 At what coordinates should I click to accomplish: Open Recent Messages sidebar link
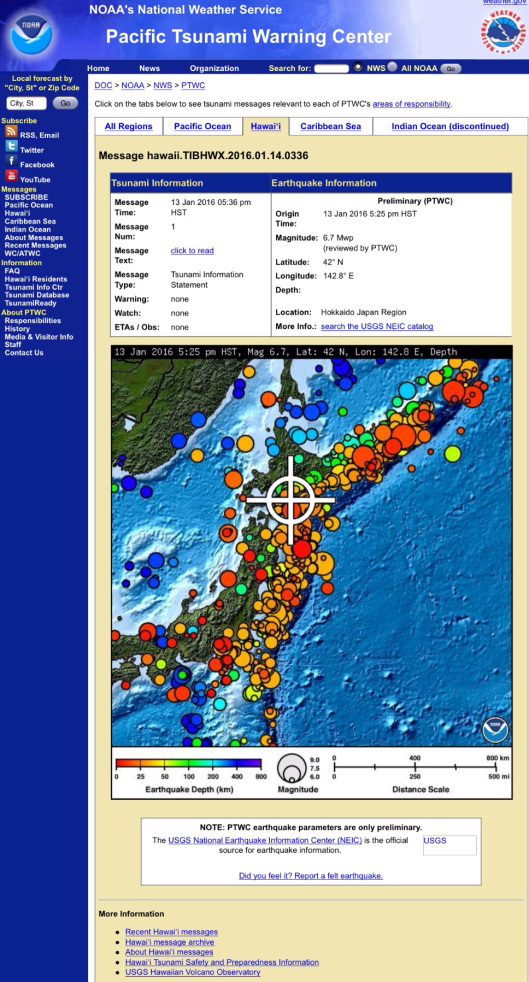pos(35,246)
